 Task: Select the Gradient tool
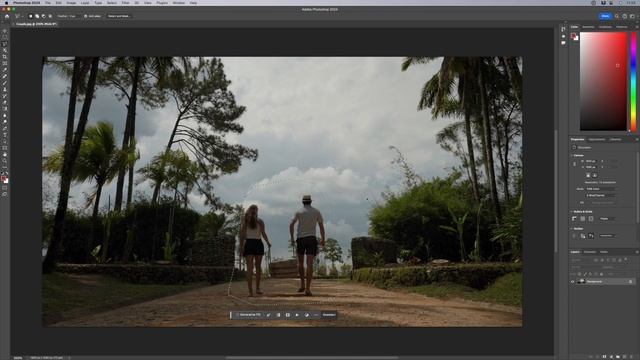coord(5,109)
